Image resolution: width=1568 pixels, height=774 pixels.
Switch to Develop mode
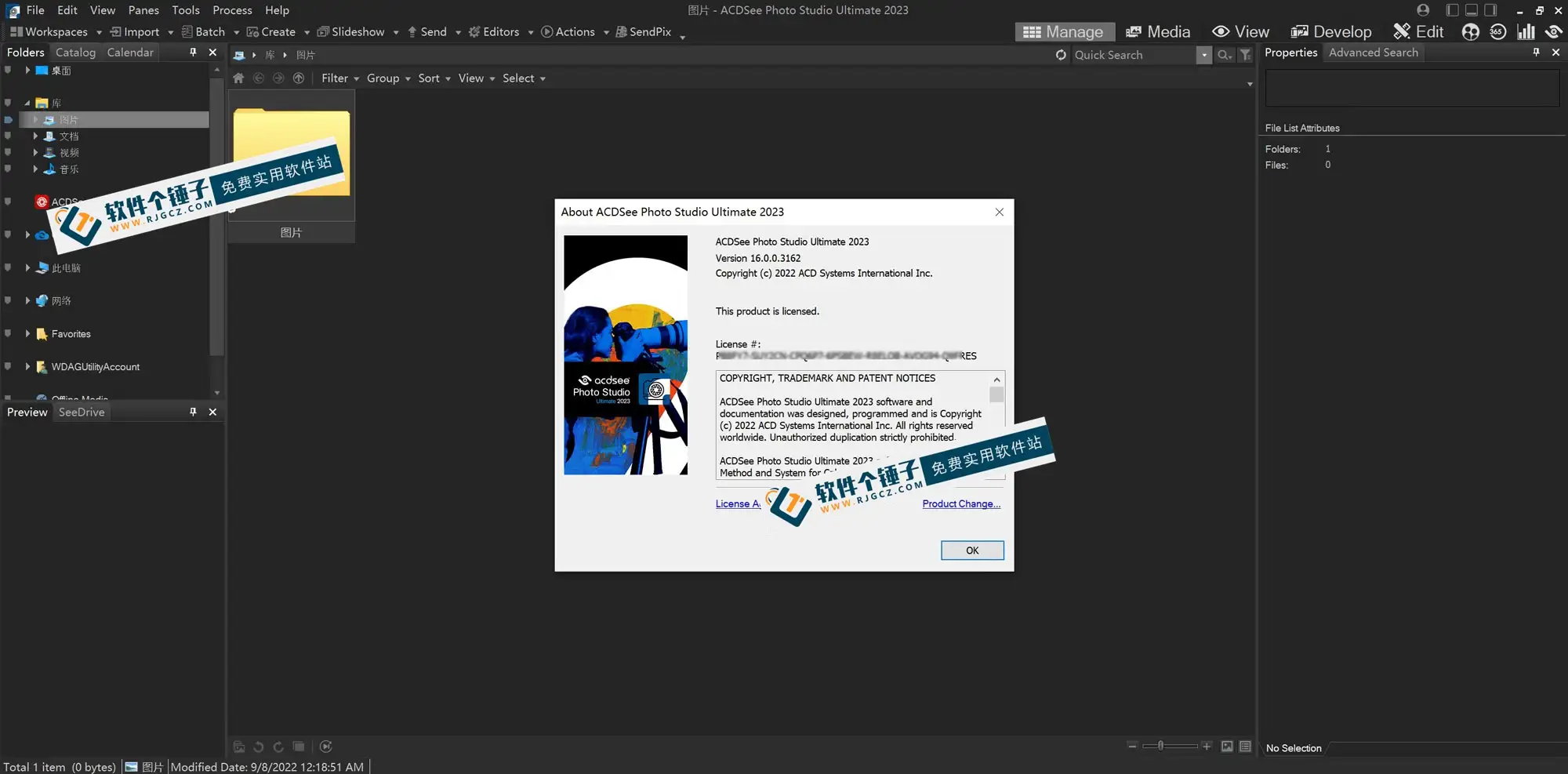click(1330, 31)
